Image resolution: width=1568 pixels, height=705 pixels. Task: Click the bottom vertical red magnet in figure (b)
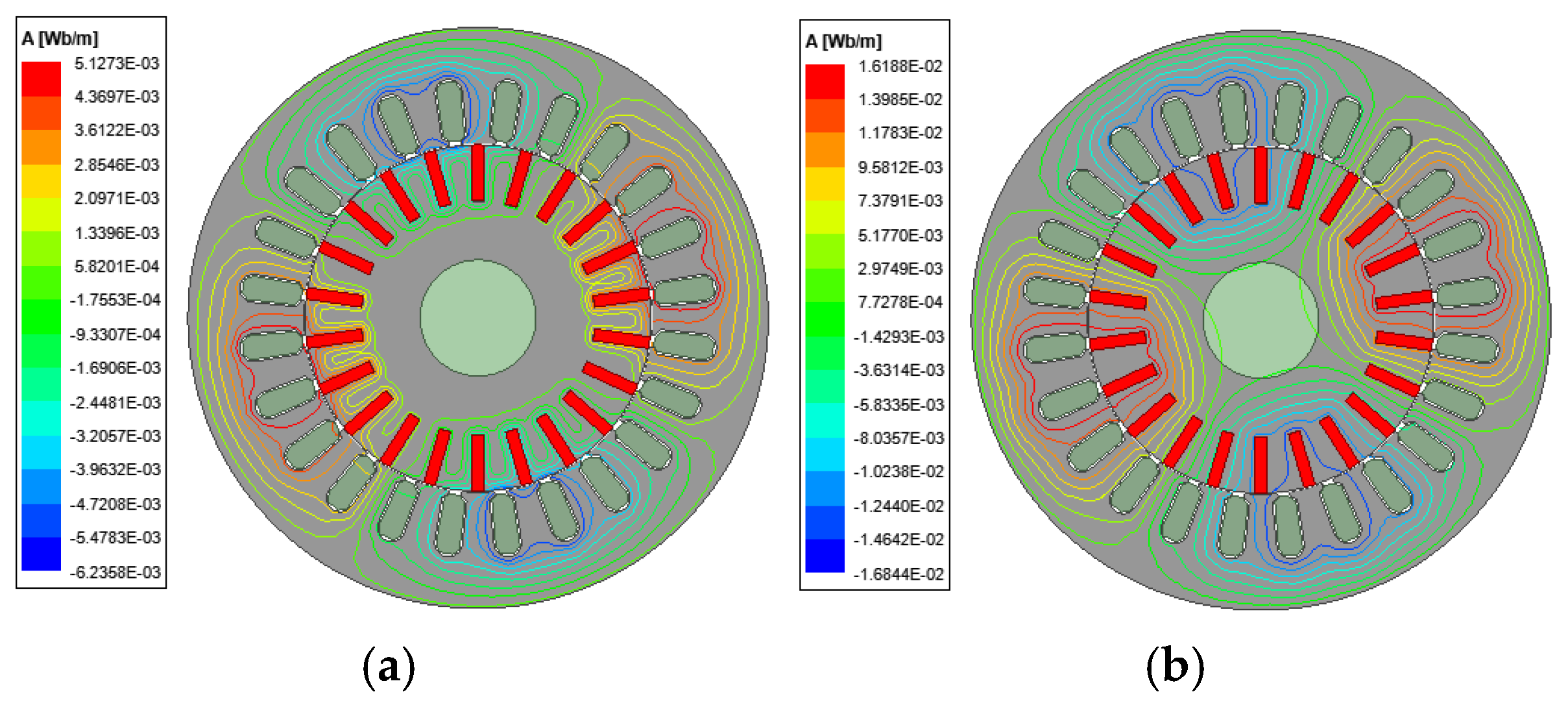tap(1260, 464)
